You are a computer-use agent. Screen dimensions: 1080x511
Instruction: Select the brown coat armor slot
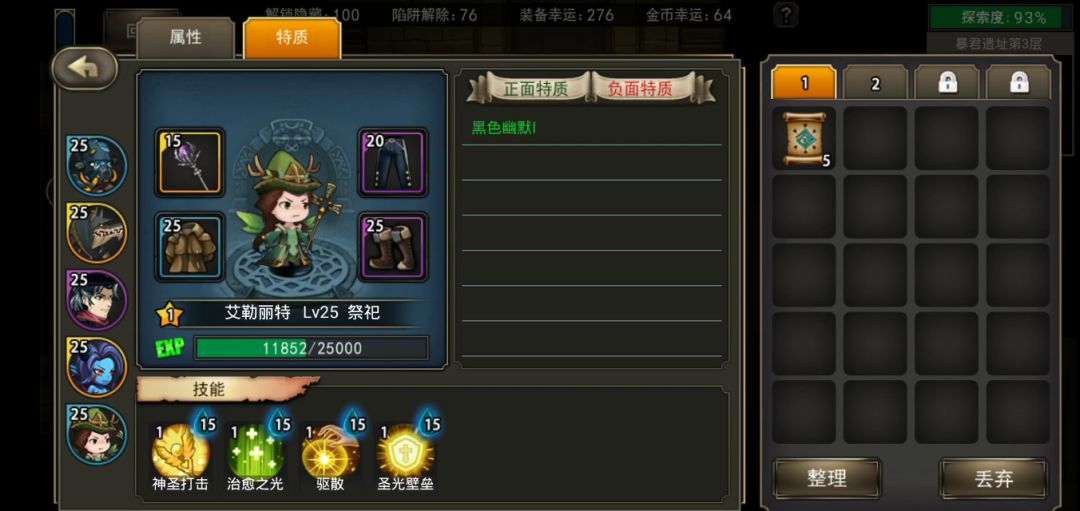coord(189,247)
